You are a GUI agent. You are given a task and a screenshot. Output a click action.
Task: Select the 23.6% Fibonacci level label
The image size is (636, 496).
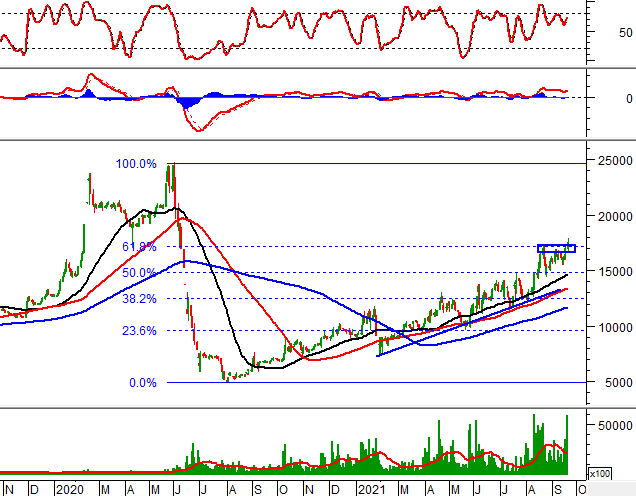(x=139, y=331)
